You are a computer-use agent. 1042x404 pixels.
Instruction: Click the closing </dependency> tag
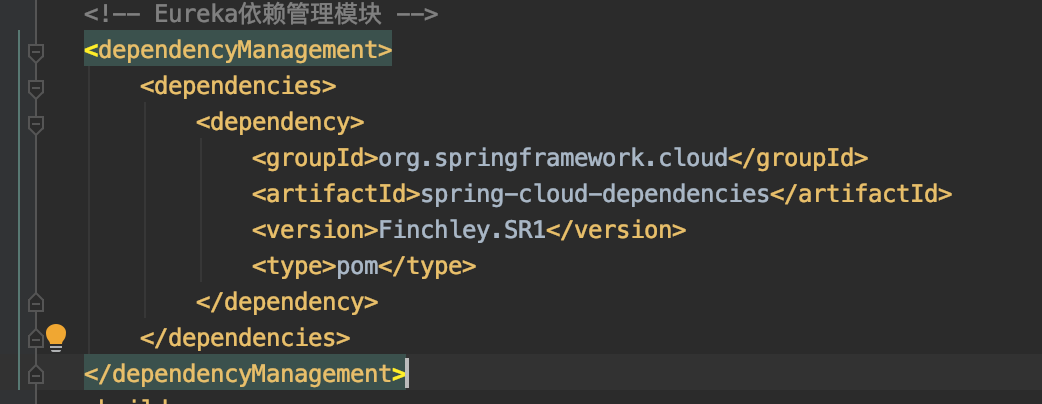[x=287, y=302]
